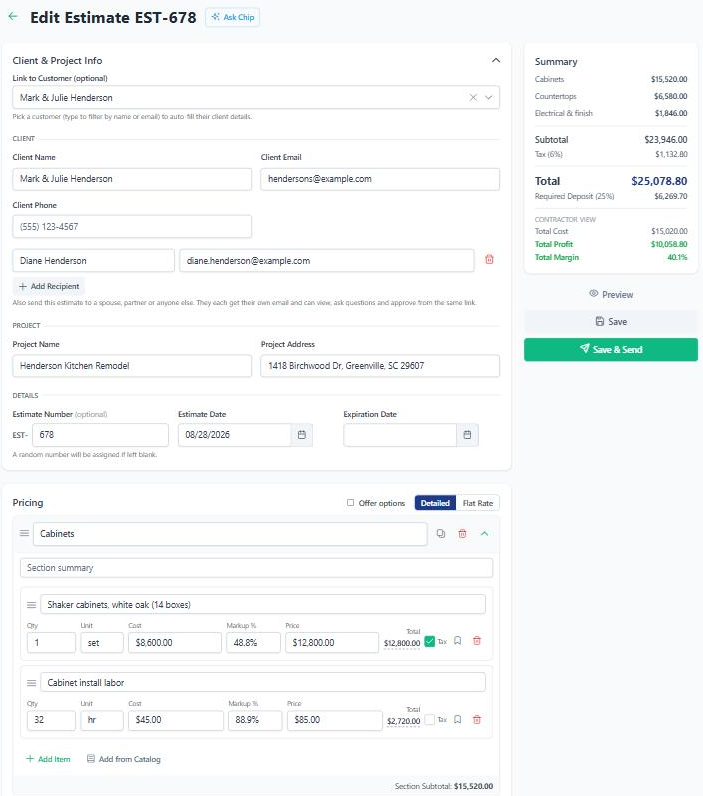Edit the Cabinet install labor item name
This screenshot has width=703, height=796.
263,683
